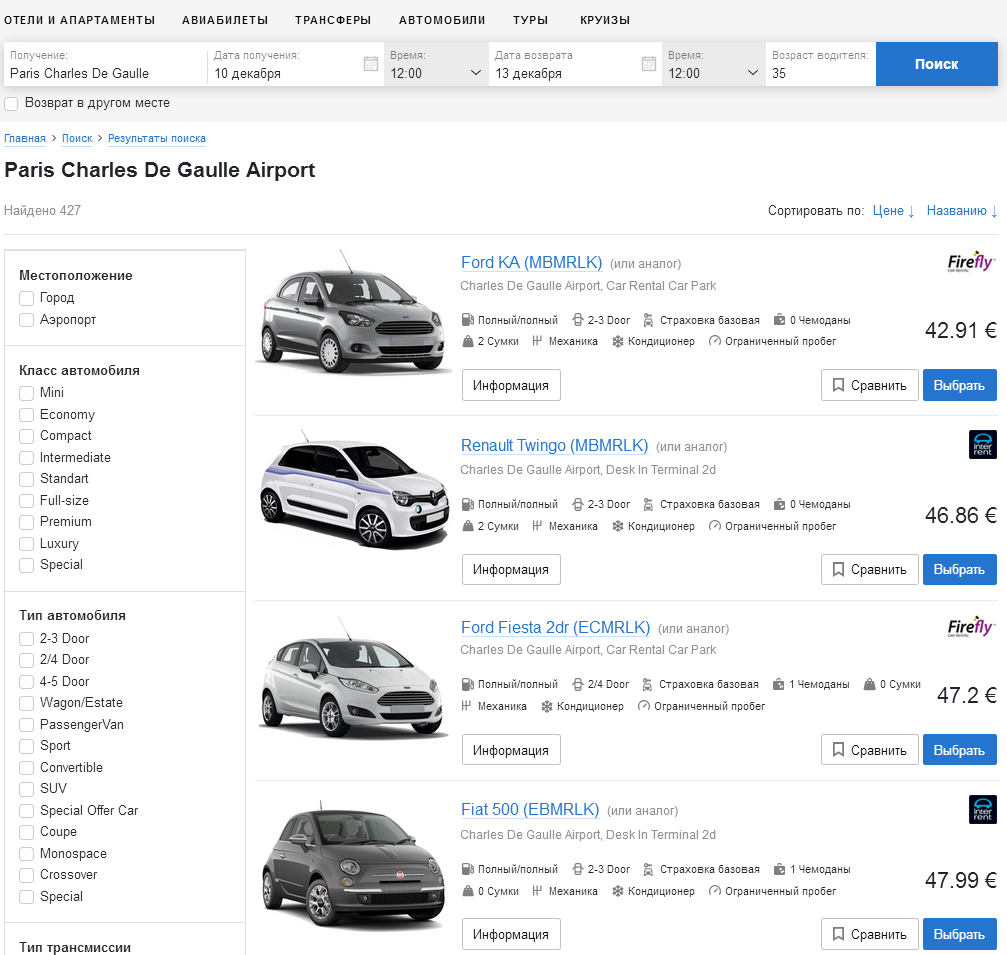The width and height of the screenshot is (1007, 955).
Task: Click the Firefly logo on Ford KA
Action: click(x=971, y=262)
